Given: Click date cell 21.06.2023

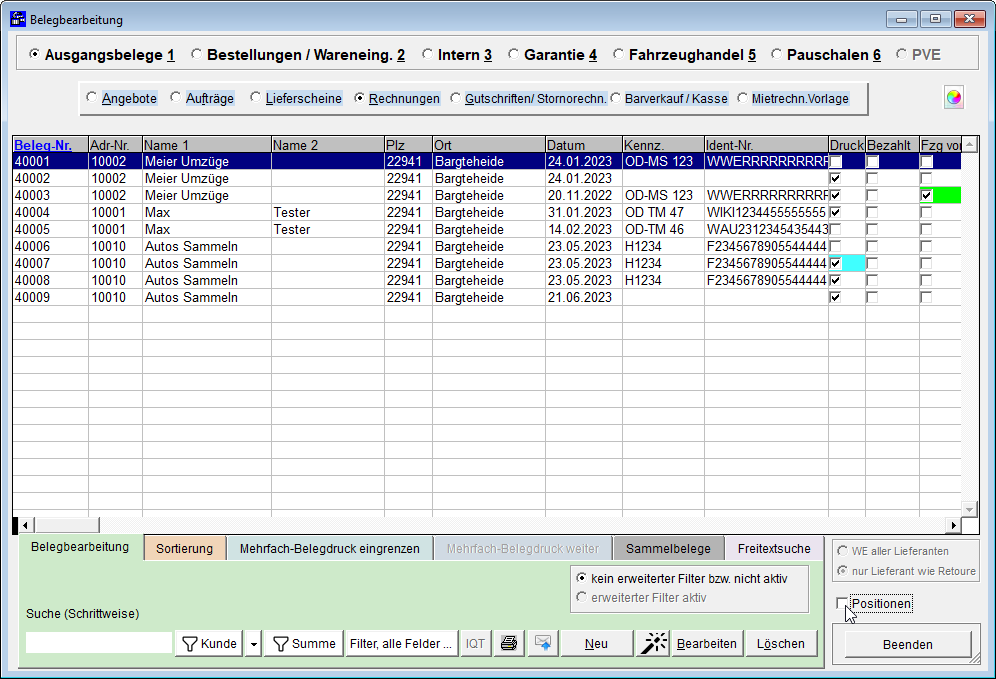Looking at the screenshot, I should click(584, 297).
